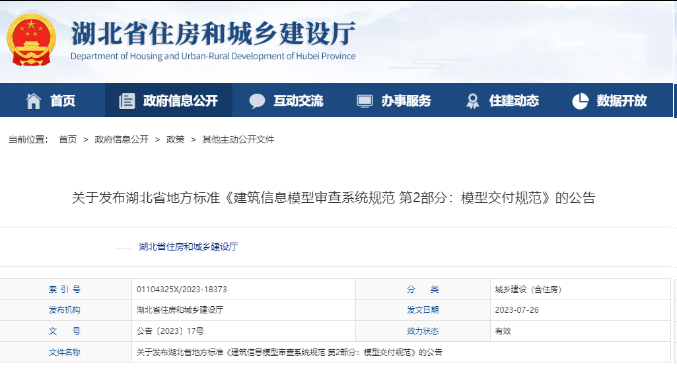Click the 发布机构 label cell
This screenshot has width=677, height=382.
(65, 310)
